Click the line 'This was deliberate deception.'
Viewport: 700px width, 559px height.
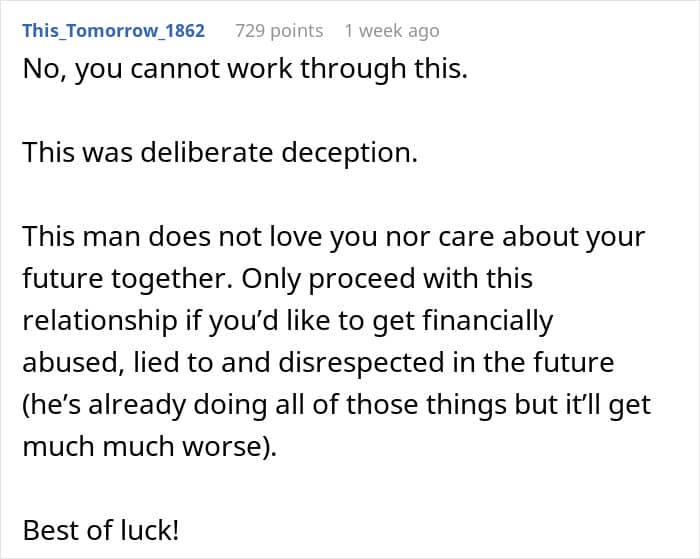tap(220, 153)
